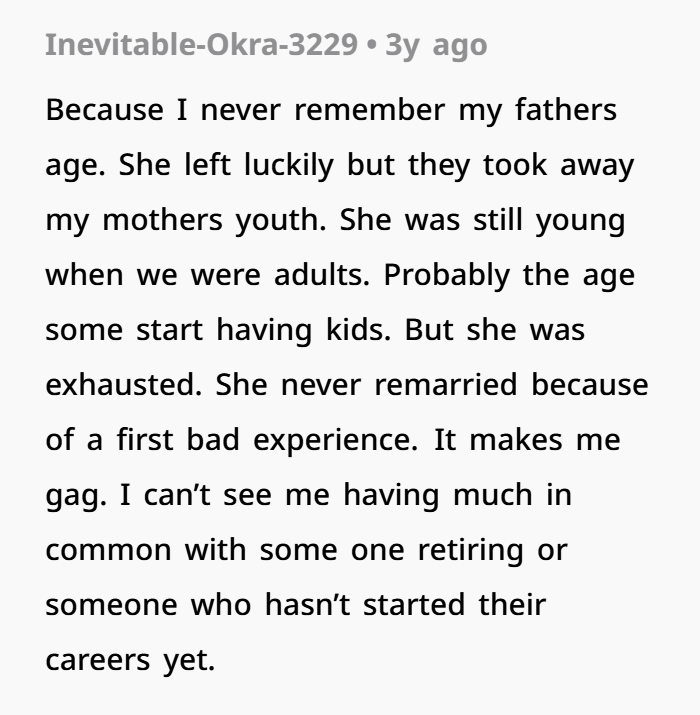The height and width of the screenshot is (715, 700).
Task: Click the words "took away" in the comment
Action: pos(563,165)
